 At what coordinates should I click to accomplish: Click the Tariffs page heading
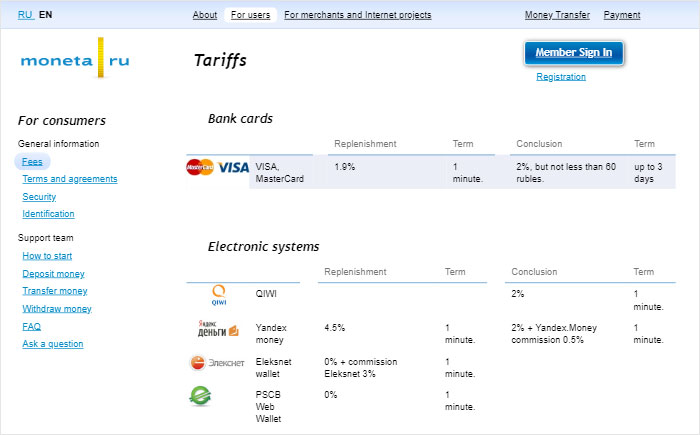click(x=220, y=60)
